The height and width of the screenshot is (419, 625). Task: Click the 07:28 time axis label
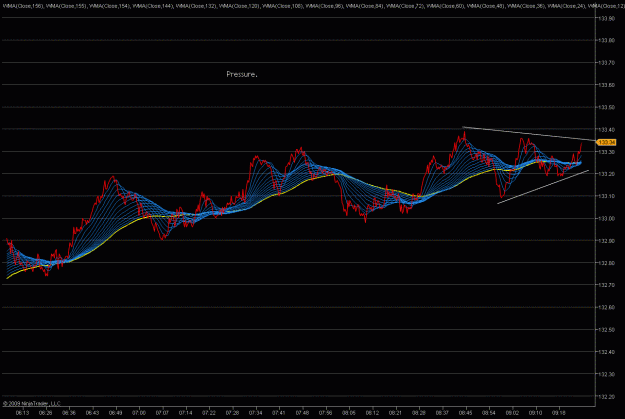tap(232, 413)
